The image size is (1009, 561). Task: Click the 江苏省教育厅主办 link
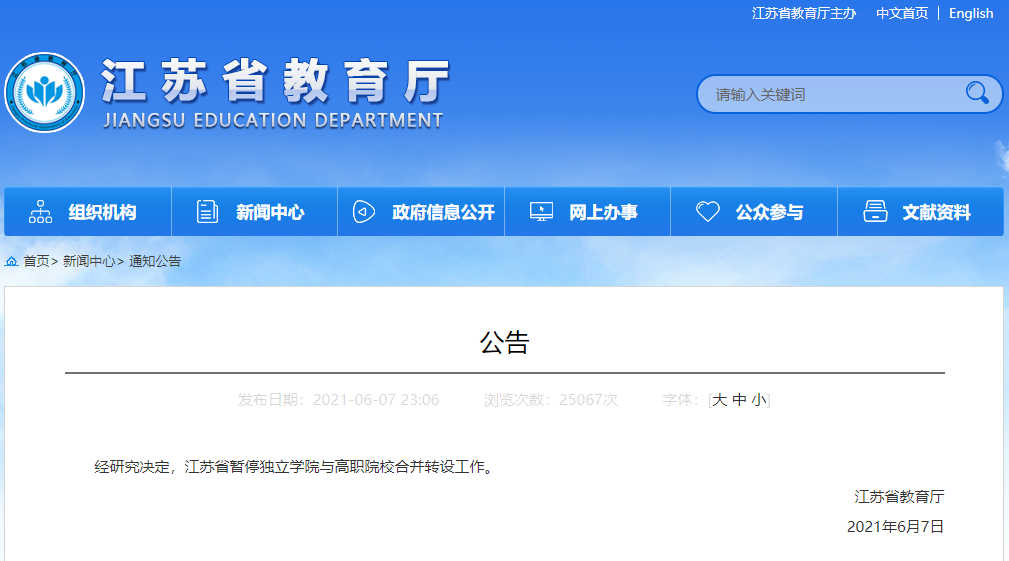pyautogui.click(x=804, y=14)
